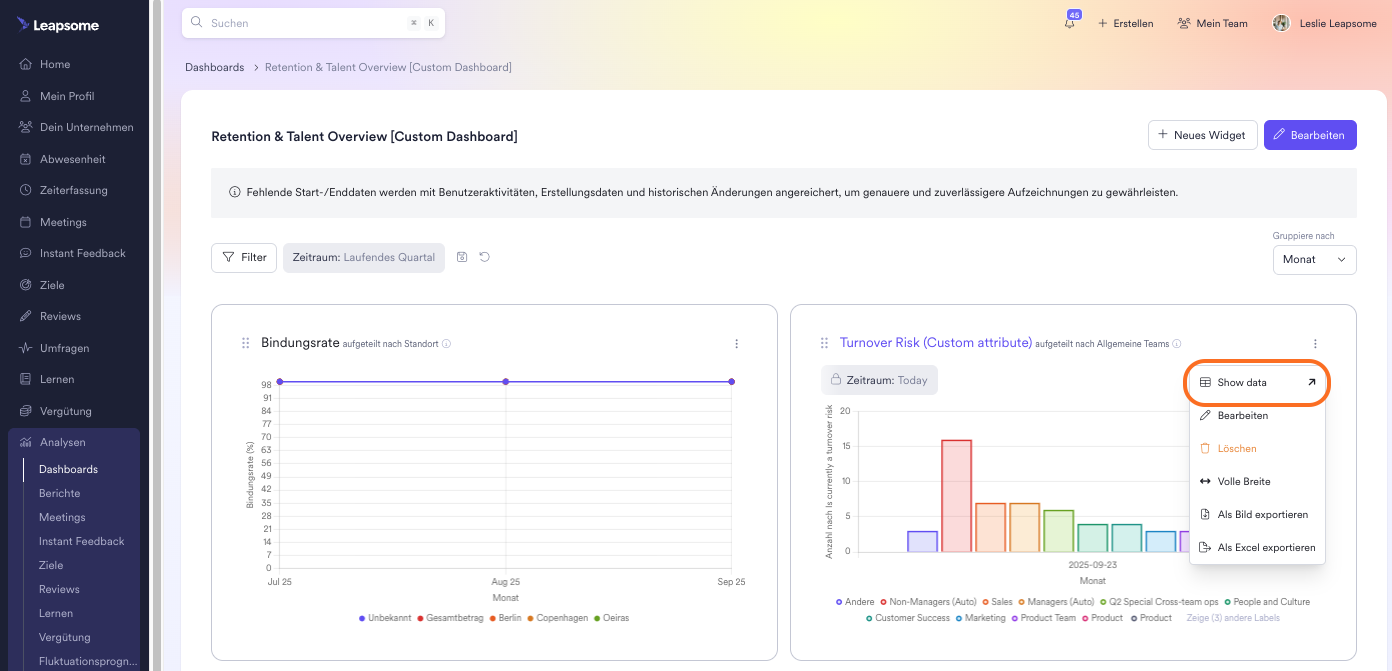The width and height of the screenshot is (1392, 671).
Task: Click Leslie Leapsome's profile avatar
Action: 1281,23
